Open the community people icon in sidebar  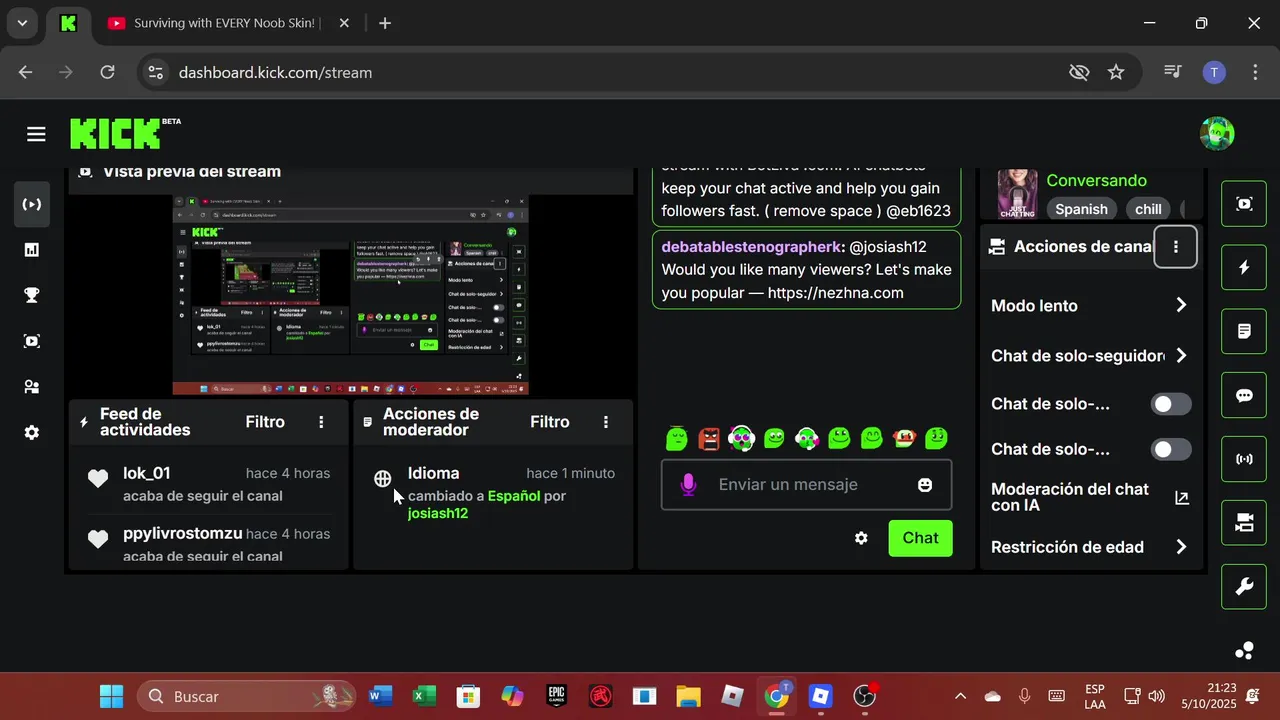point(32,387)
